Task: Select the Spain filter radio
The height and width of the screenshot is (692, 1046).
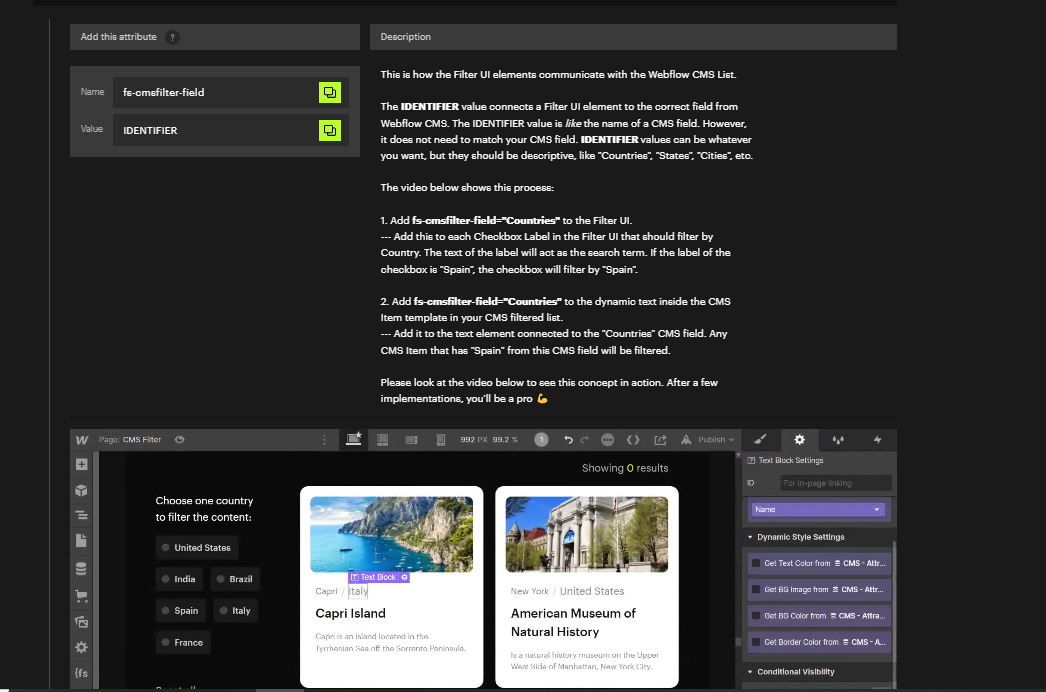Action: coord(165,610)
